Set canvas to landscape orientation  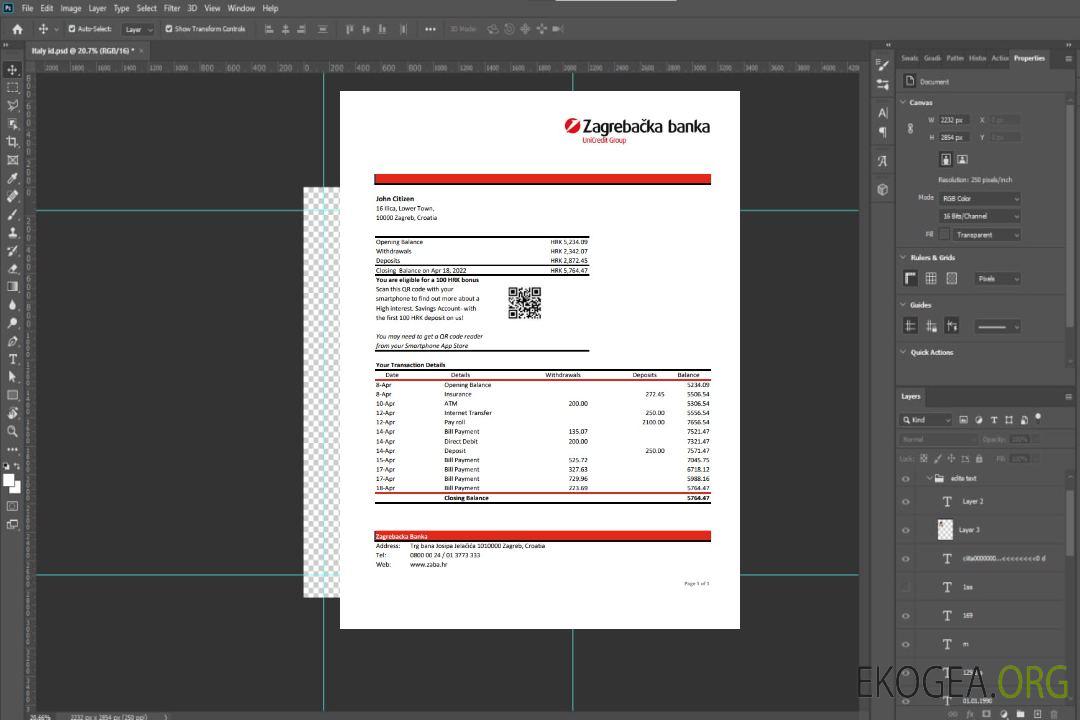pos(962,160)
